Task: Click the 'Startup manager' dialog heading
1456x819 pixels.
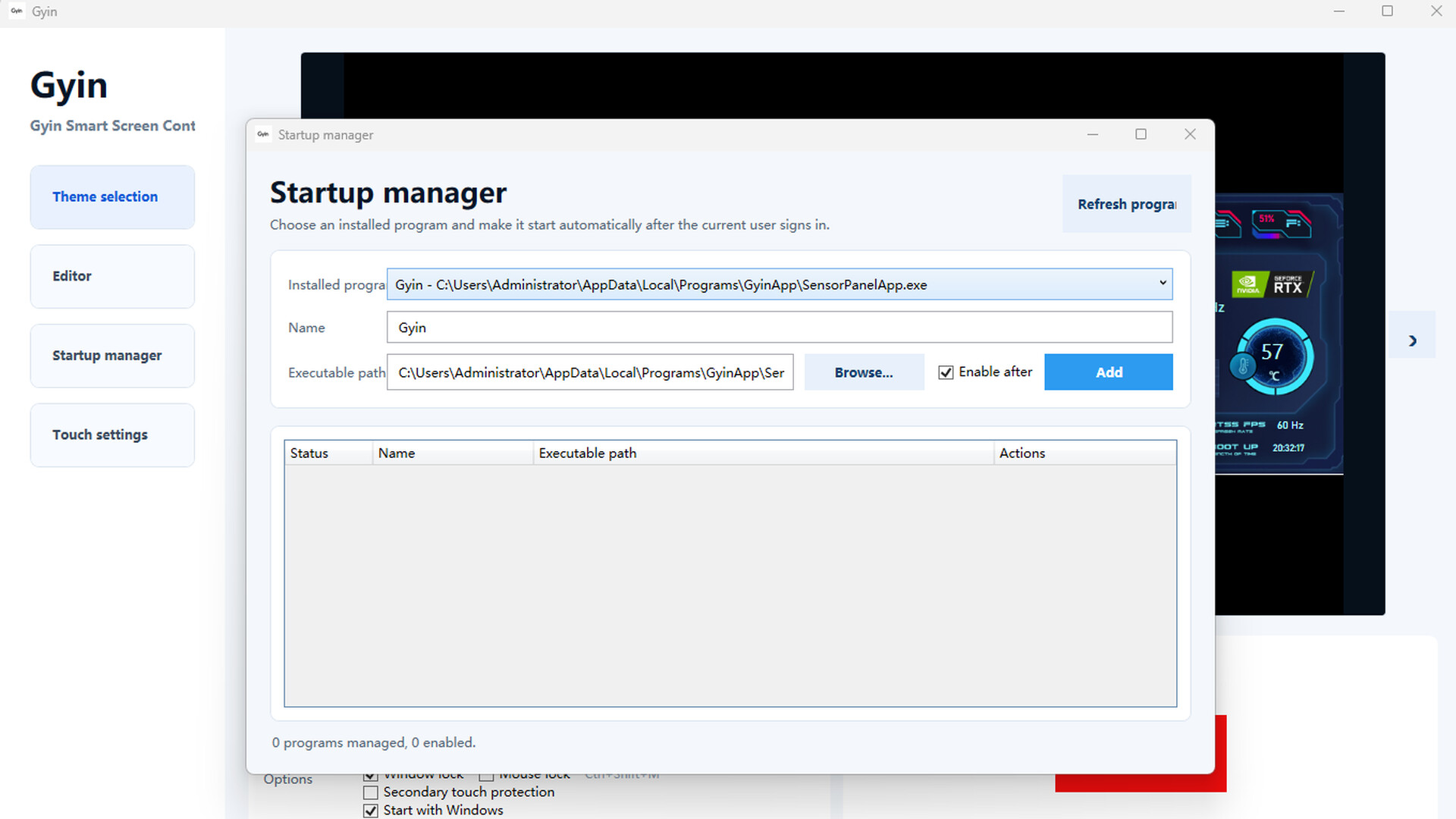Action: [x=388, y=193]
